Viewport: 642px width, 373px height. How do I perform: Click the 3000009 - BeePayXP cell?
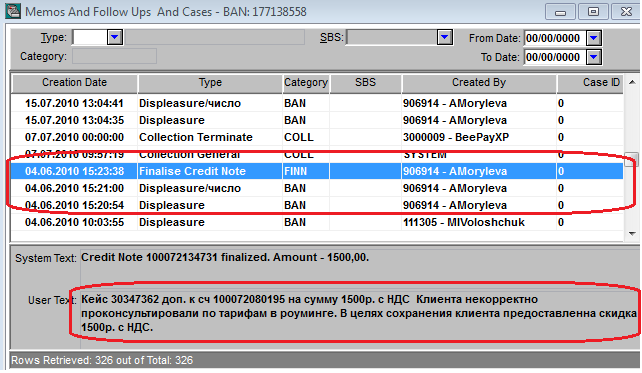pyautogui.click(x=479, y=137)
